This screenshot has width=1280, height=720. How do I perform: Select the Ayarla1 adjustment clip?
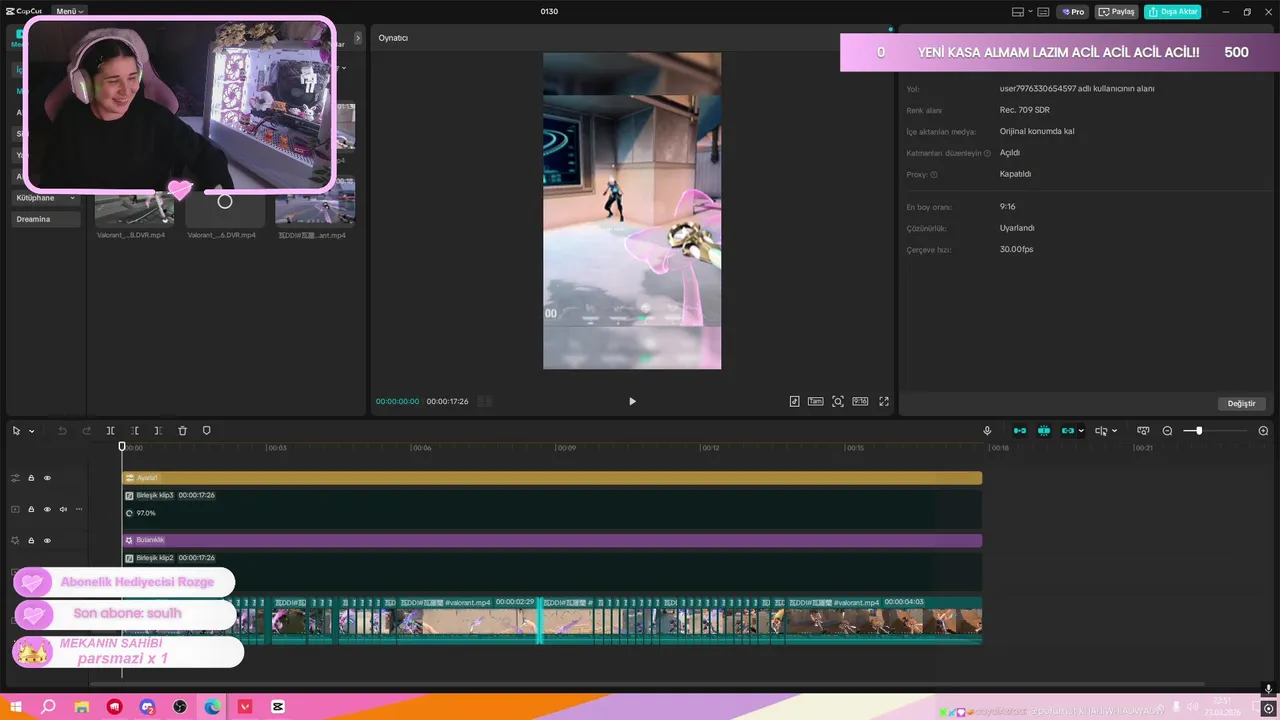[552, 478]
